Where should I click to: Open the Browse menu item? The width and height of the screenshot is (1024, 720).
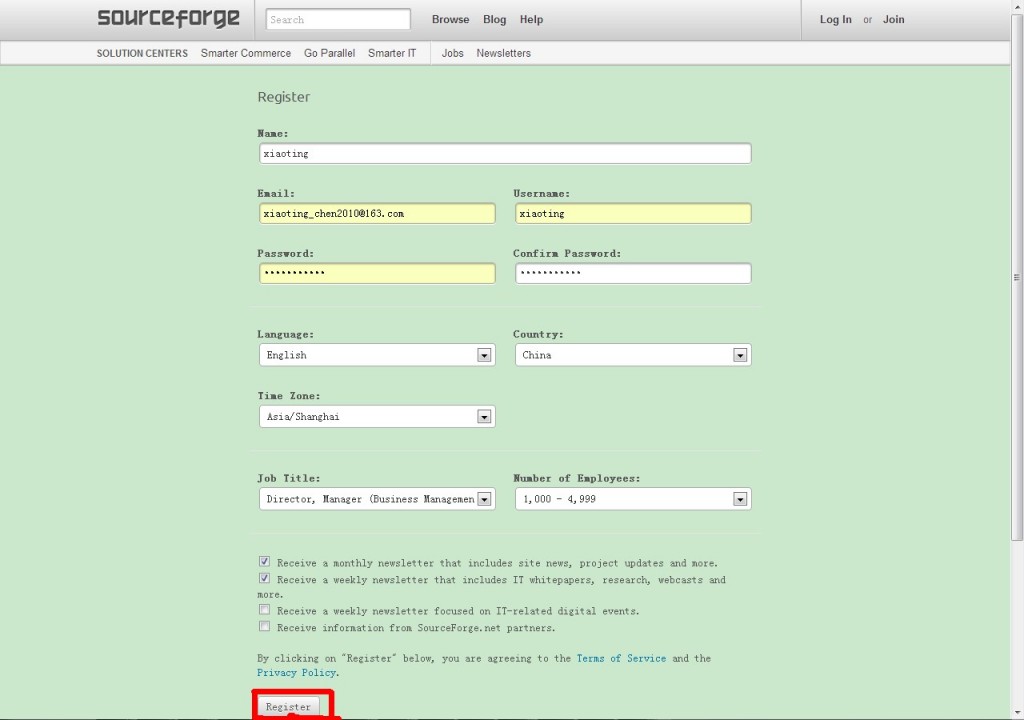[450, 20]
